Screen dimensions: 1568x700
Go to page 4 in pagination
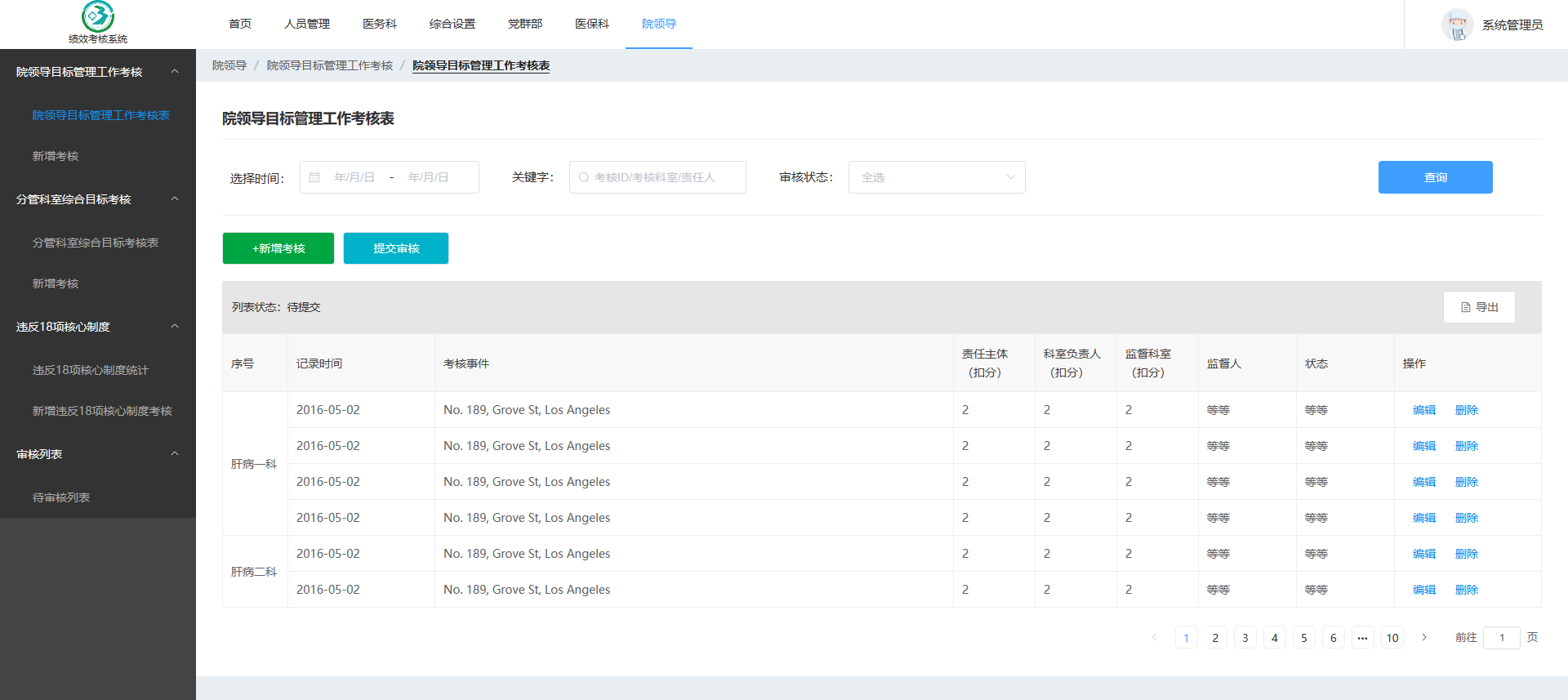(x=1275, y=638)
